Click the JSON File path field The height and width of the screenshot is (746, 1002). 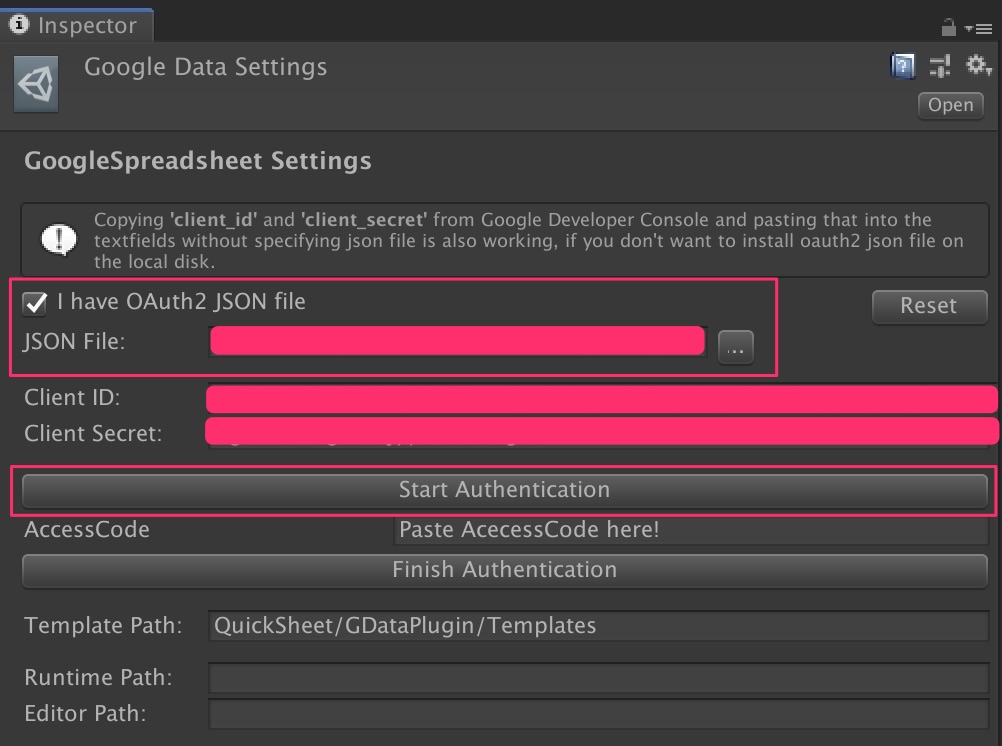pyautogui.click(x=458, y=342)
